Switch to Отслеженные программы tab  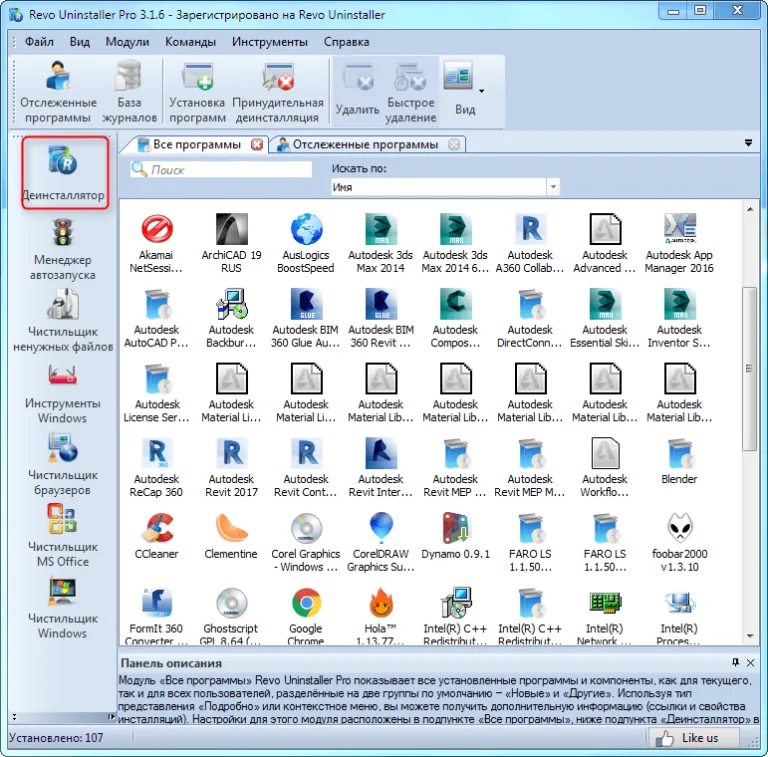365,144
